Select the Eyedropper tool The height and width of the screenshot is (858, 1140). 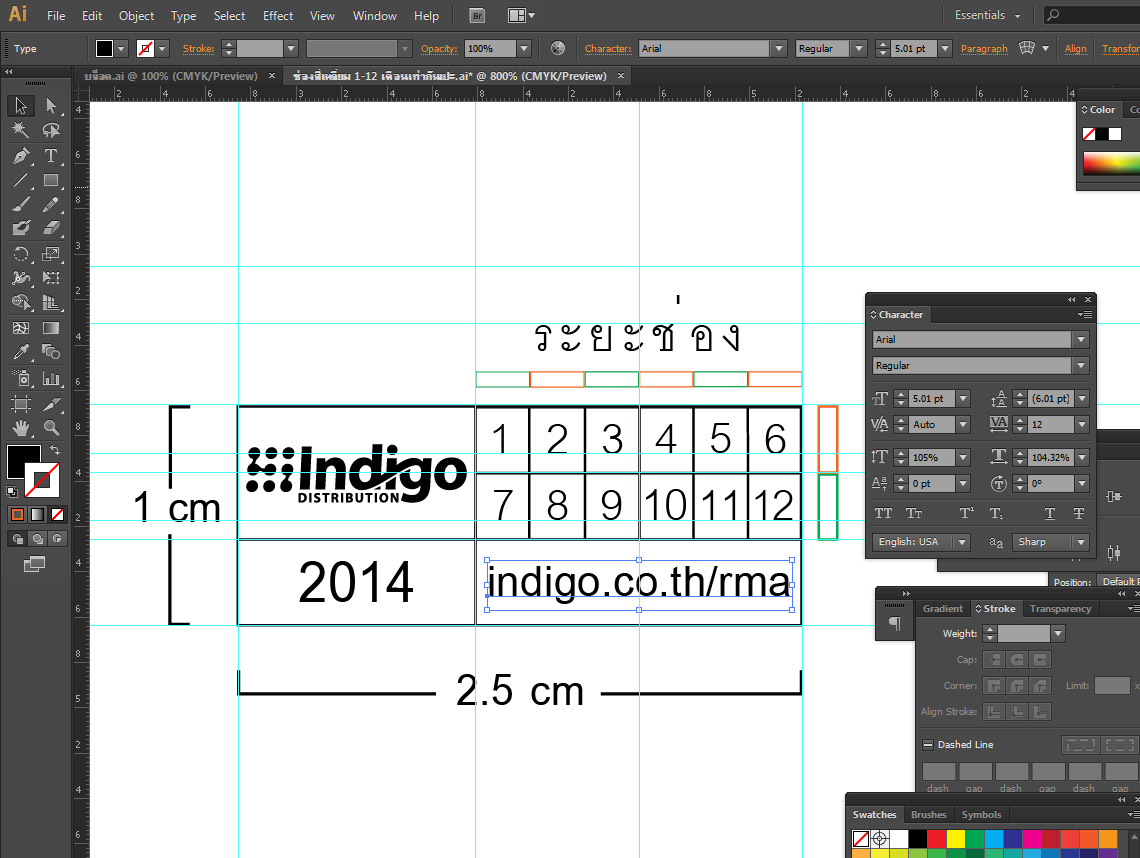pyautogui.click(x=20, y=353)
